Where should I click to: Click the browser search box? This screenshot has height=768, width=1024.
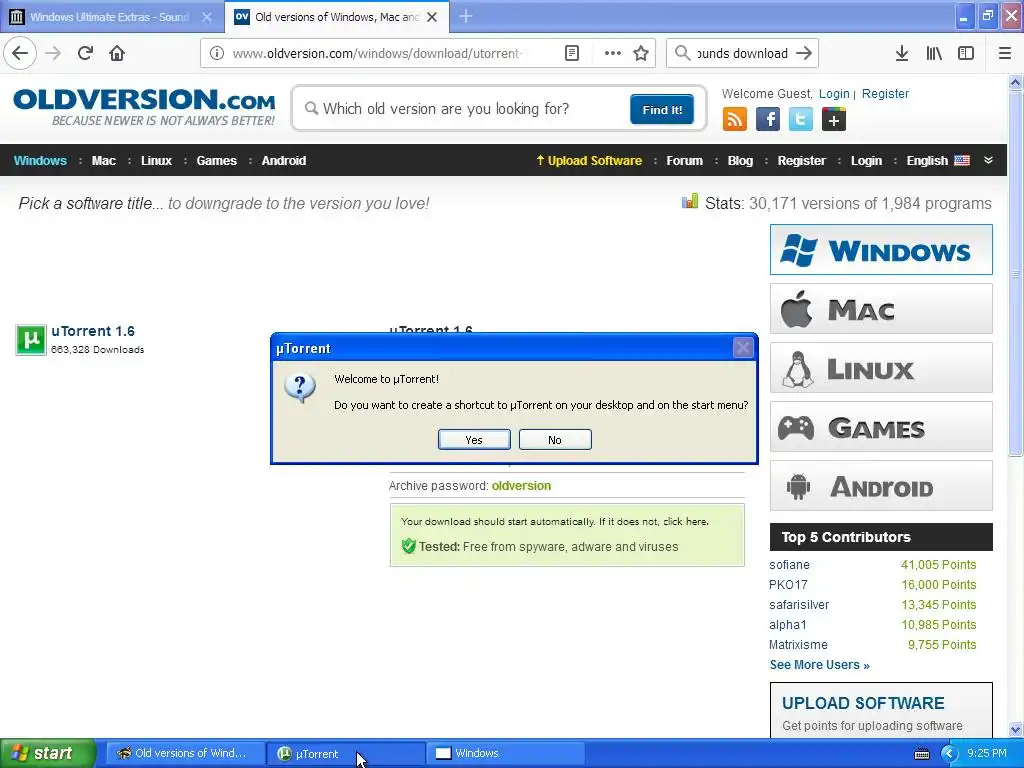click(742, 53)
